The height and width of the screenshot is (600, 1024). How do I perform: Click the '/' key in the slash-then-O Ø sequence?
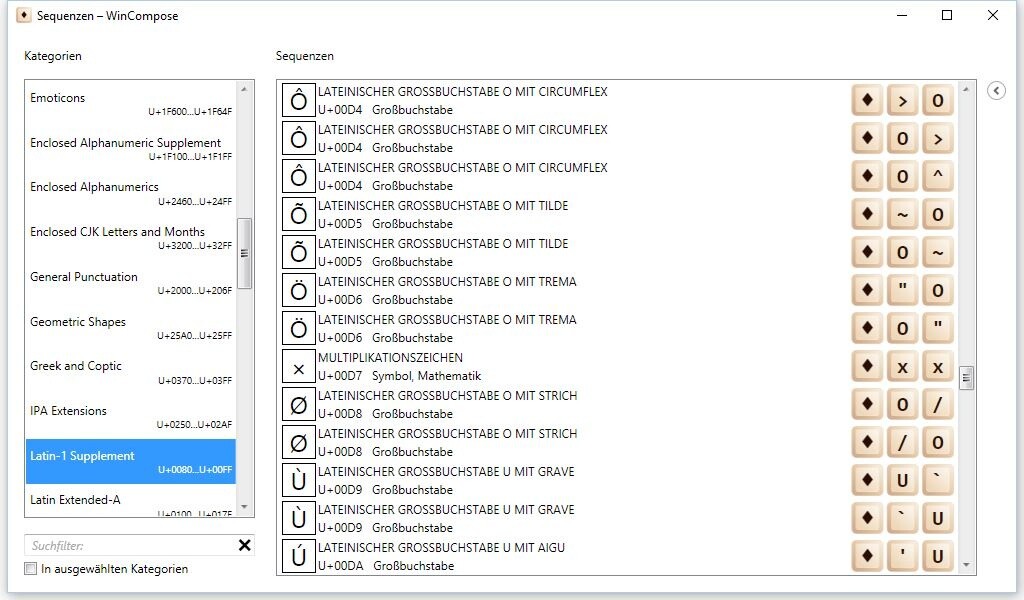pyautogui.click(x=903, y=442)
